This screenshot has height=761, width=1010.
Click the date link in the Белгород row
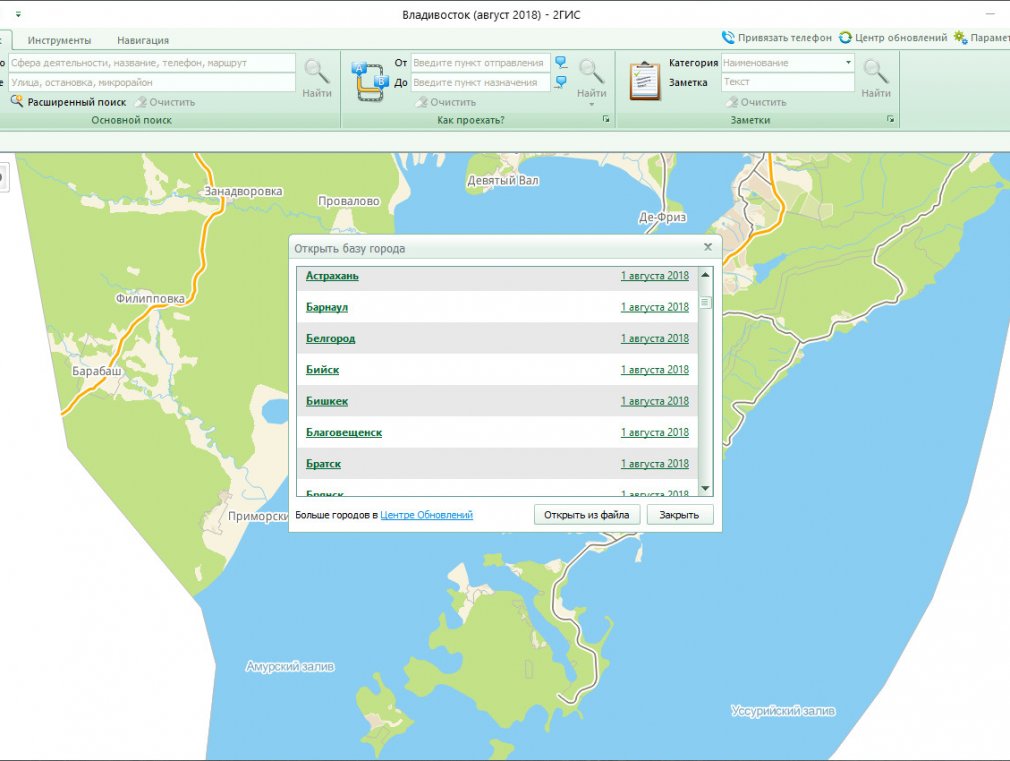click(654, 338)
